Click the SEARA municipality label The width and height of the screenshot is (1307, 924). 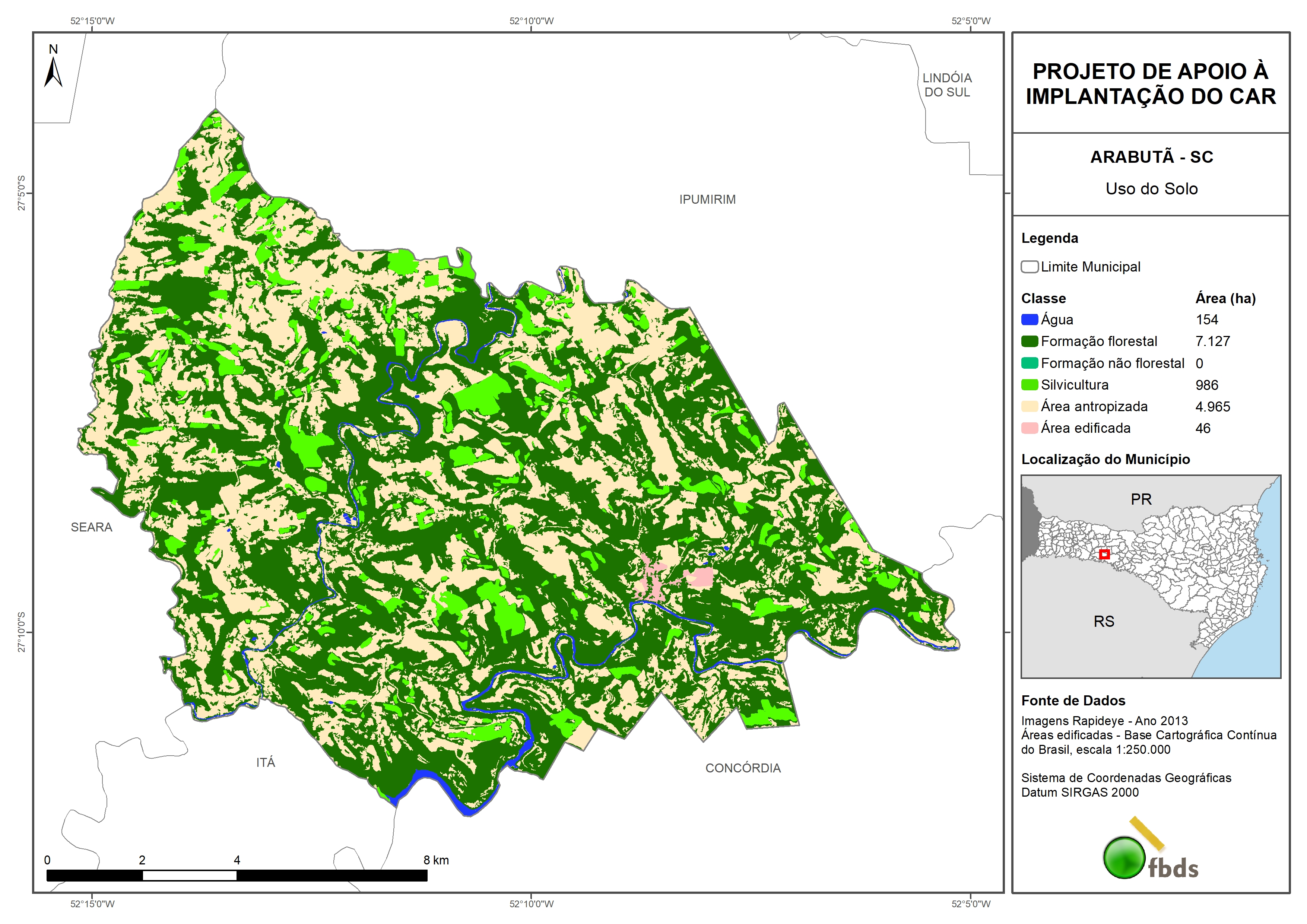coord(91,527)
